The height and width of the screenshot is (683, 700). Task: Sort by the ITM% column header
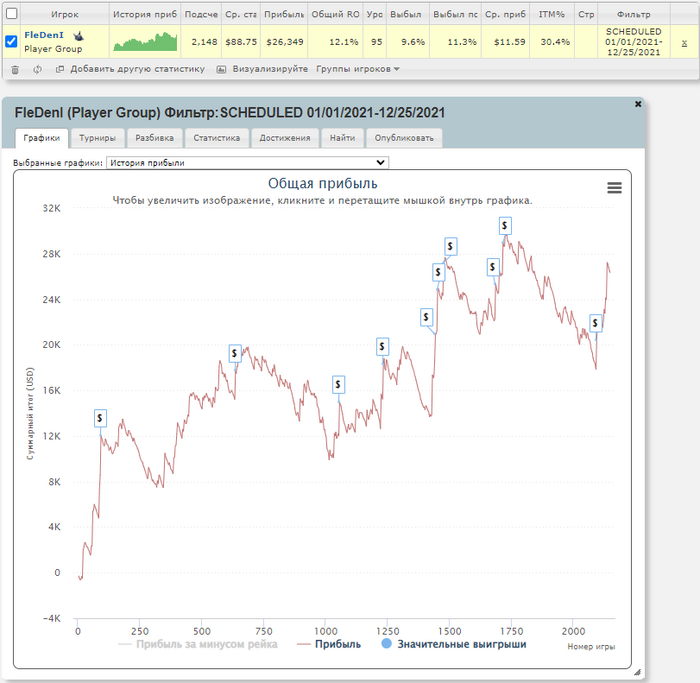coord(551,14)
